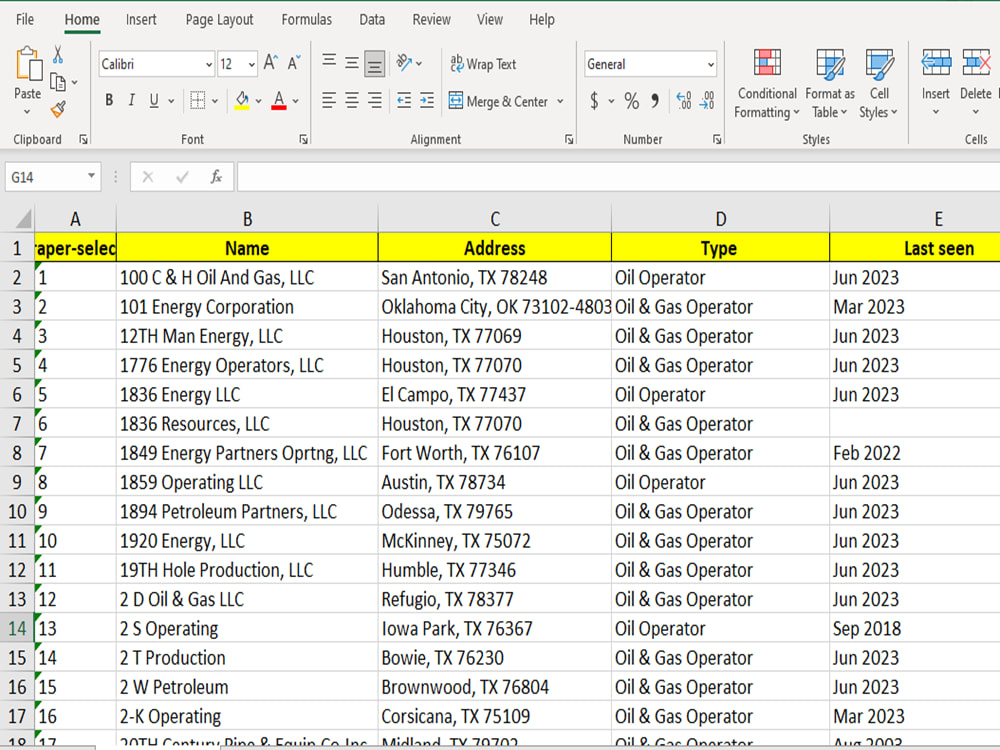The image size is (1000, 750).
Task: Click the Copy icon
Action: tap(58, 83)
